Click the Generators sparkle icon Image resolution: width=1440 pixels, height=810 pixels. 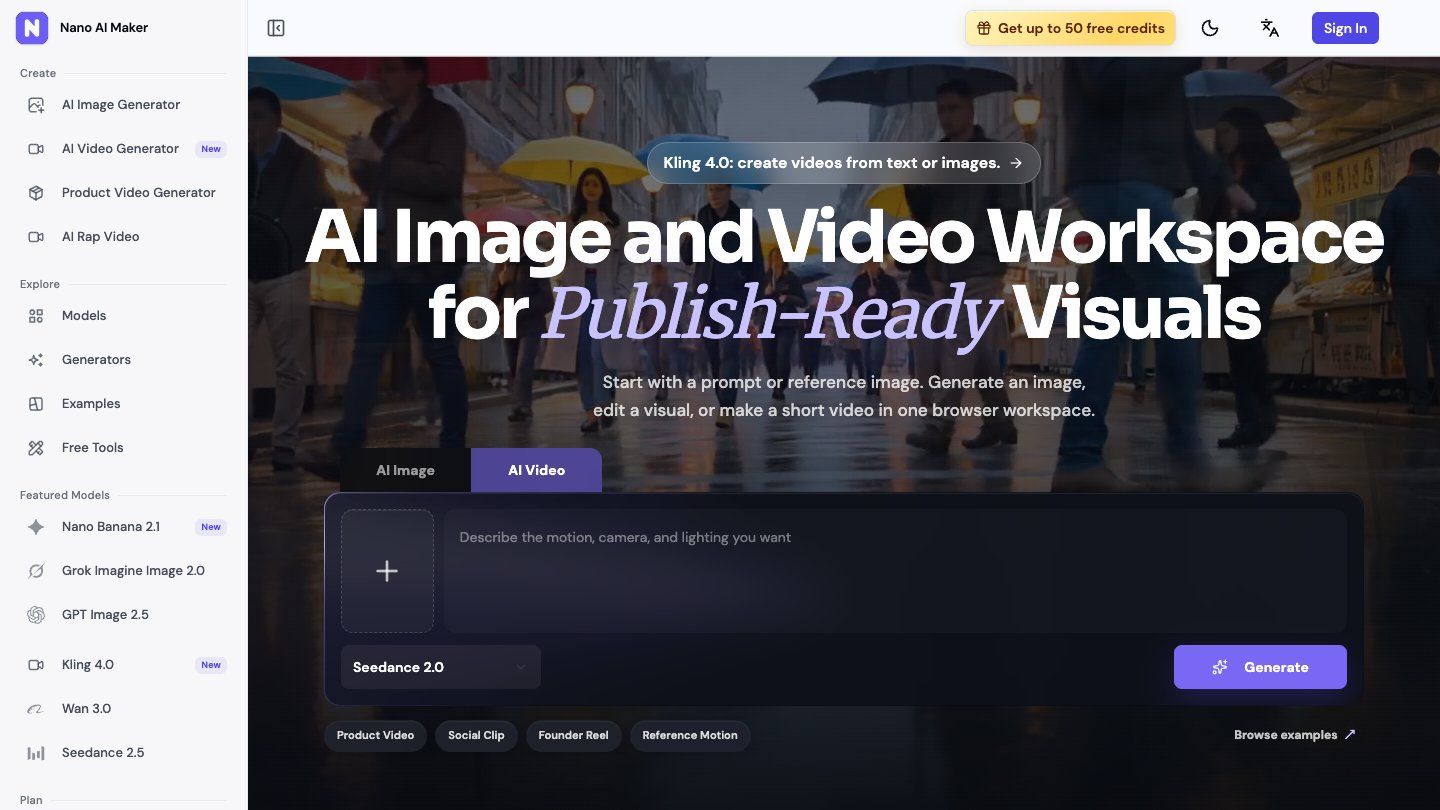[36, 360]
